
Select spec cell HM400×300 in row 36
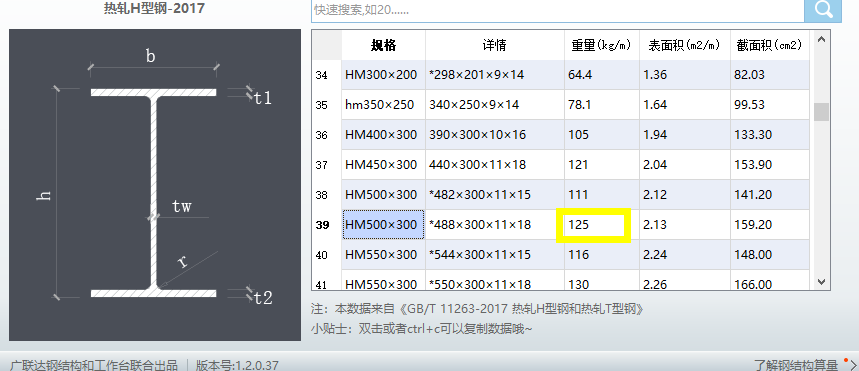click(383, 135)
